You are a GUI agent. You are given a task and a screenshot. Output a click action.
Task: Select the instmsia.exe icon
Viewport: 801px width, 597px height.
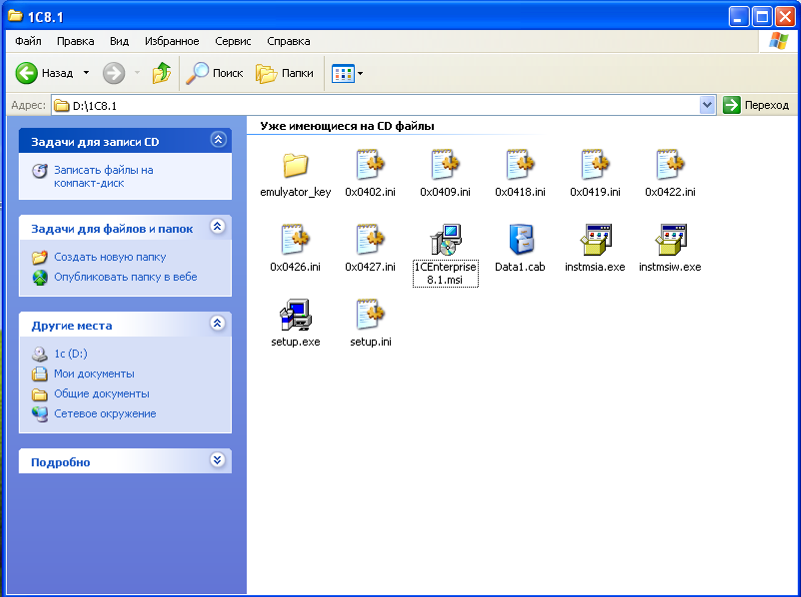coord(596,240)
